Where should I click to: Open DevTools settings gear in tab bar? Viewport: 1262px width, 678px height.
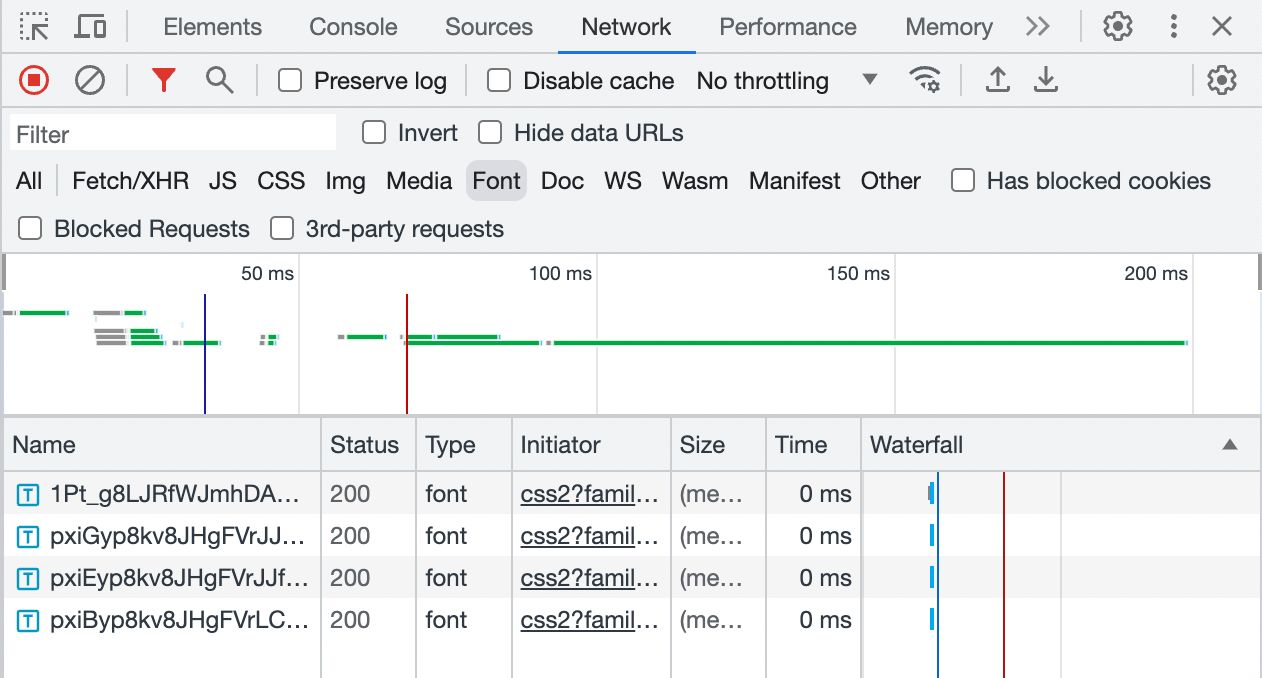(1117, 27)
